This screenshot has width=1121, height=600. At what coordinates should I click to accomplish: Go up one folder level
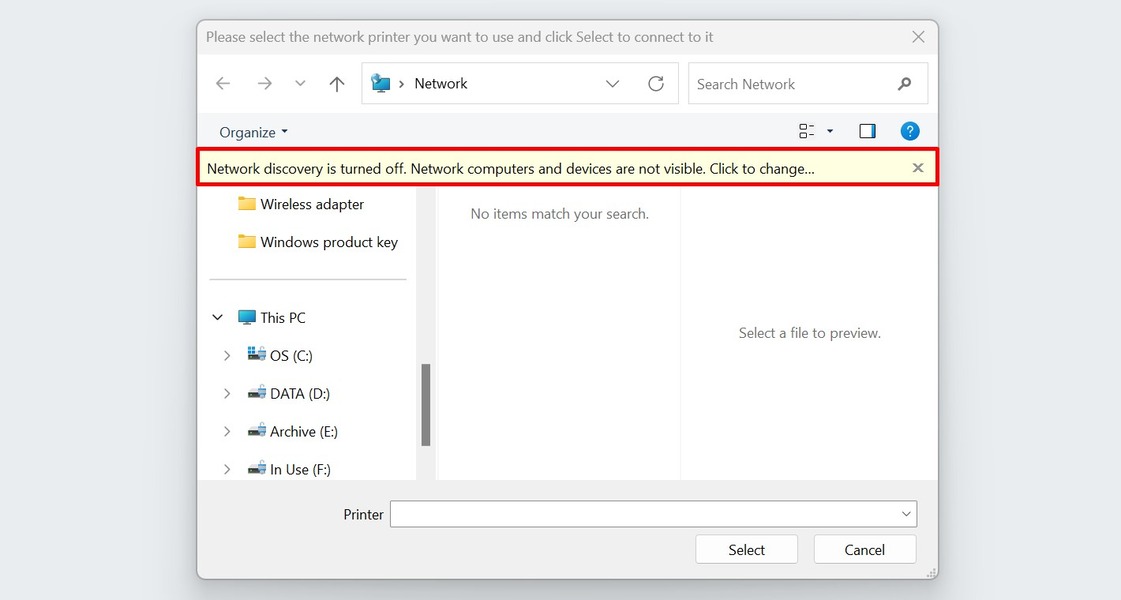pyautogui.click(x=337, y=83)
